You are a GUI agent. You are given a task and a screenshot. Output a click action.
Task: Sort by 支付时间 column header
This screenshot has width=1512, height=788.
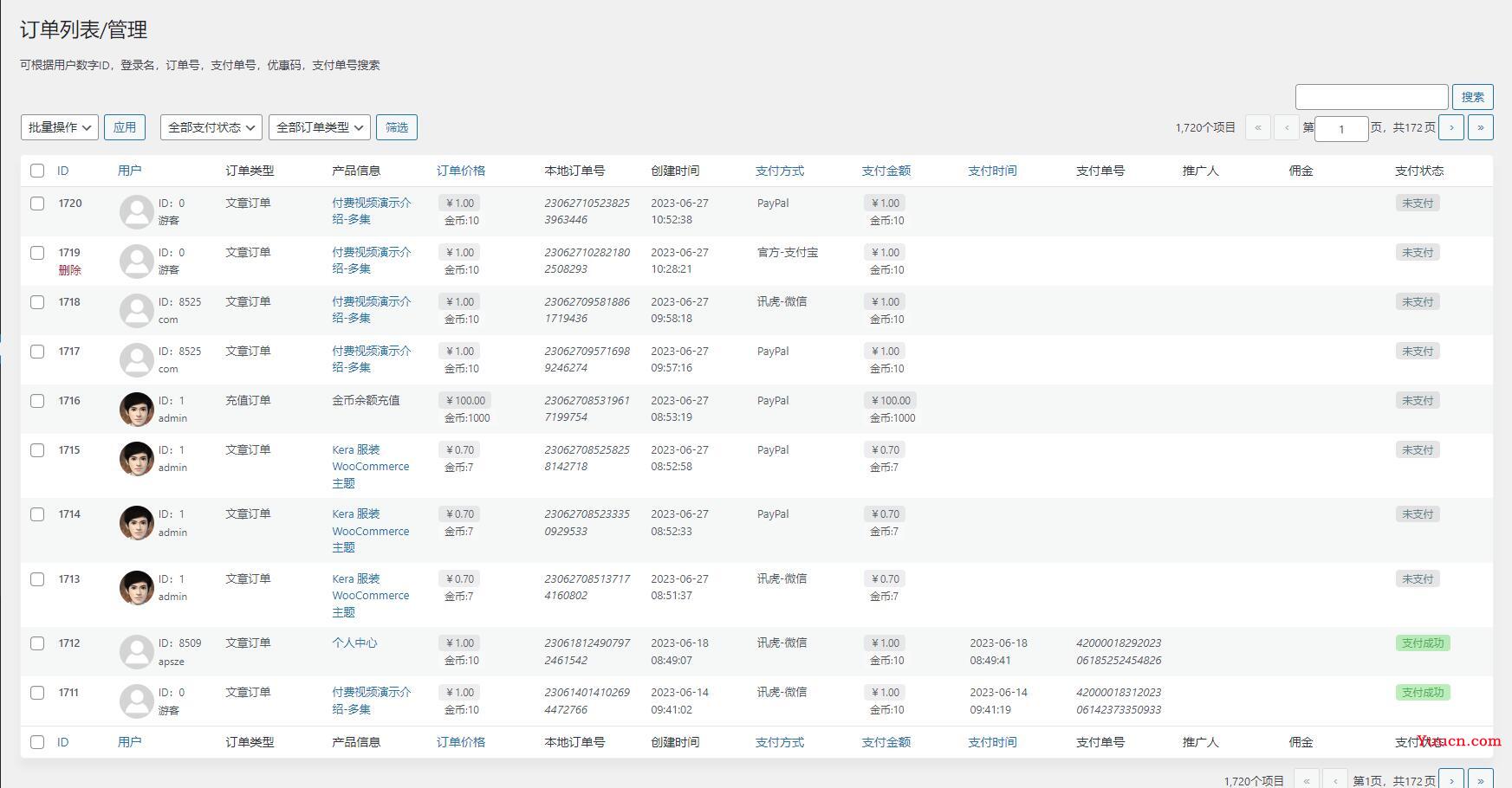[x=992, y=171]
